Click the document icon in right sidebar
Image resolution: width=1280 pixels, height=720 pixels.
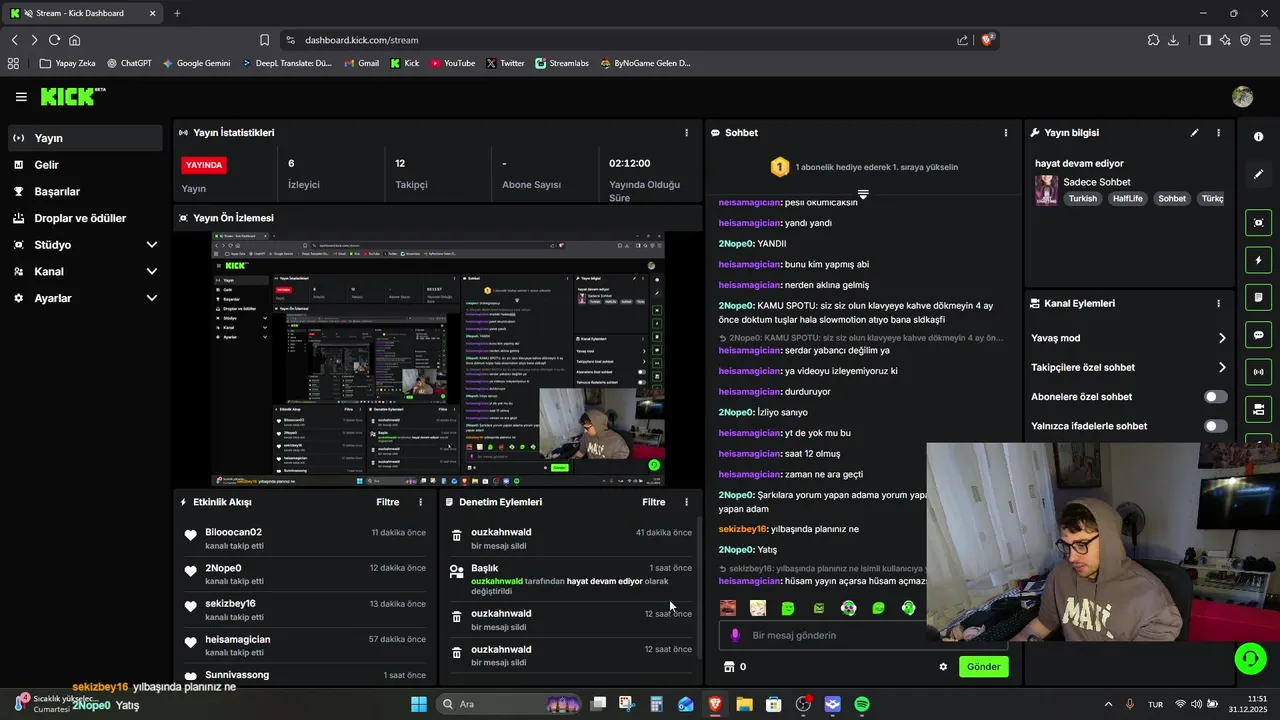[1258, 297]
